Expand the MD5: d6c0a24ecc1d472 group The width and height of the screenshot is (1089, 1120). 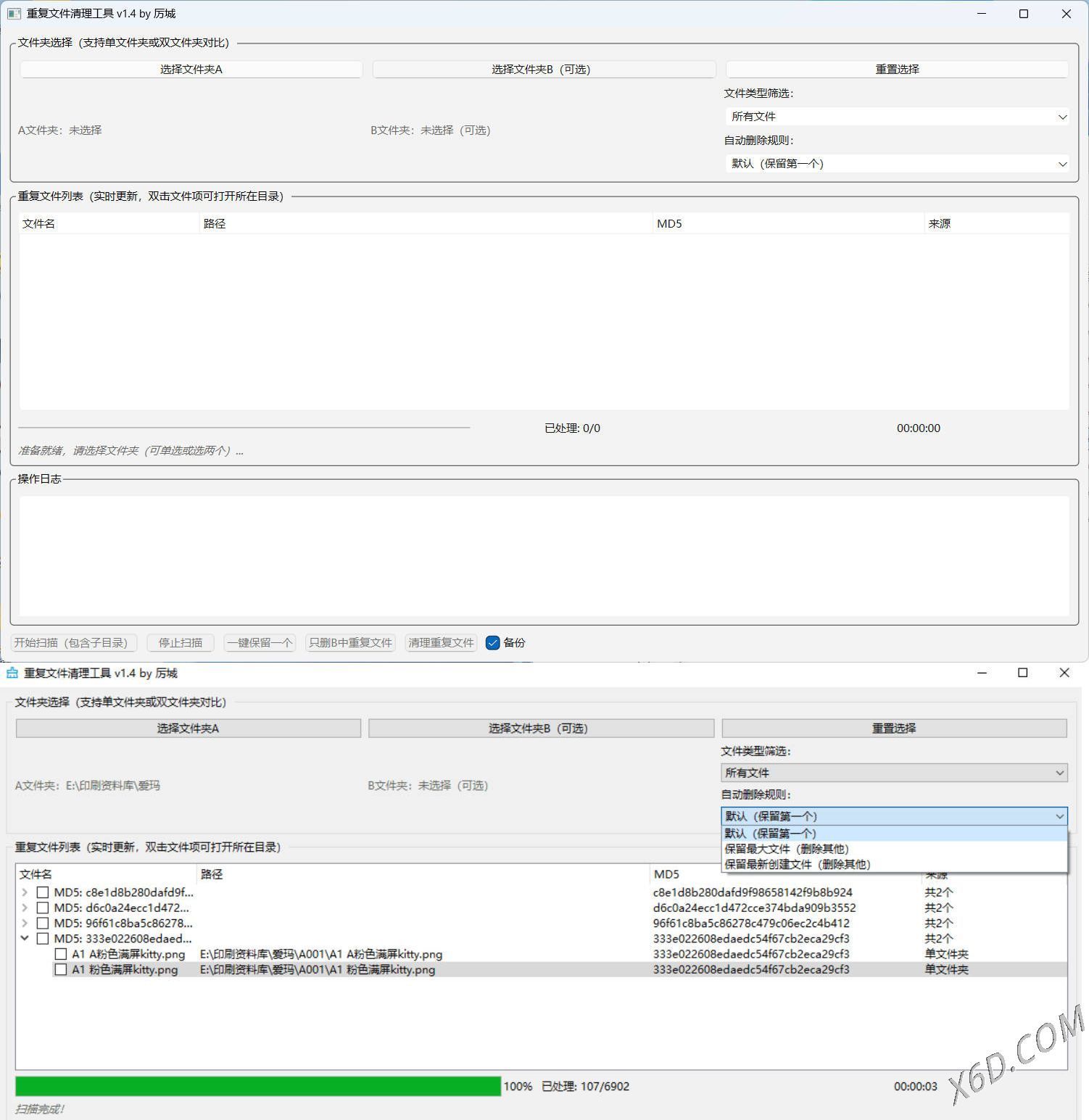(x=25, y=908)
